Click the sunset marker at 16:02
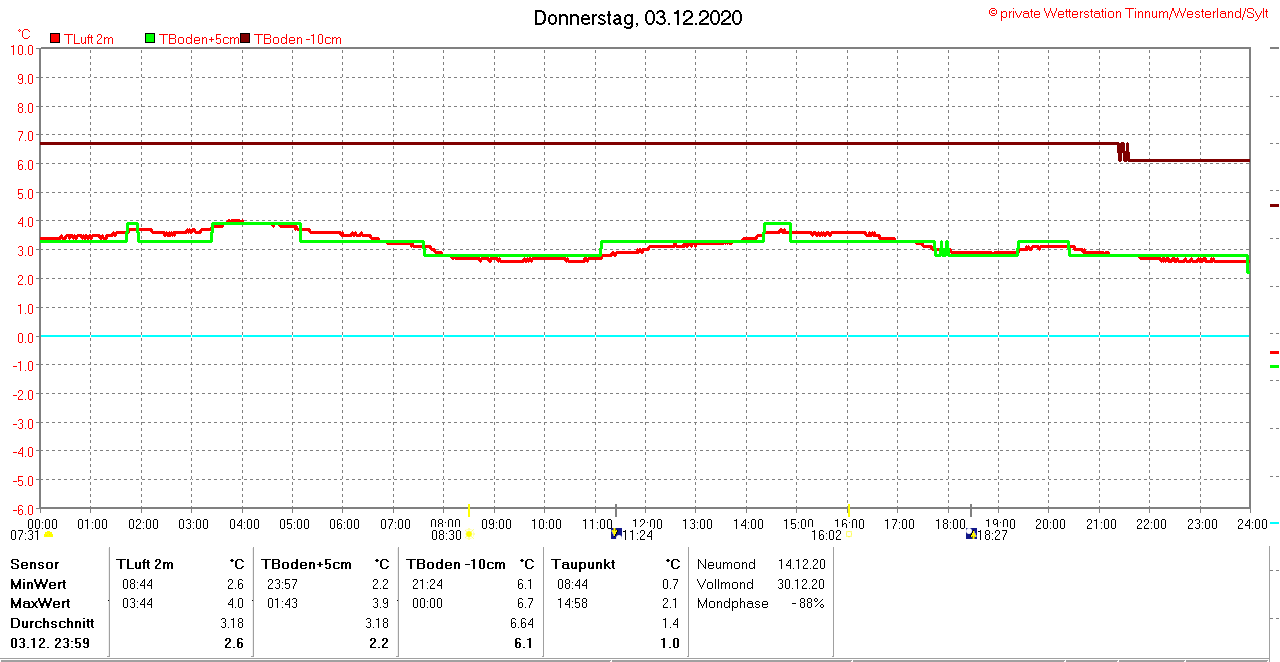Image resolution: width=1280 pixels, height=662 pixels. (x=848, y=535)
